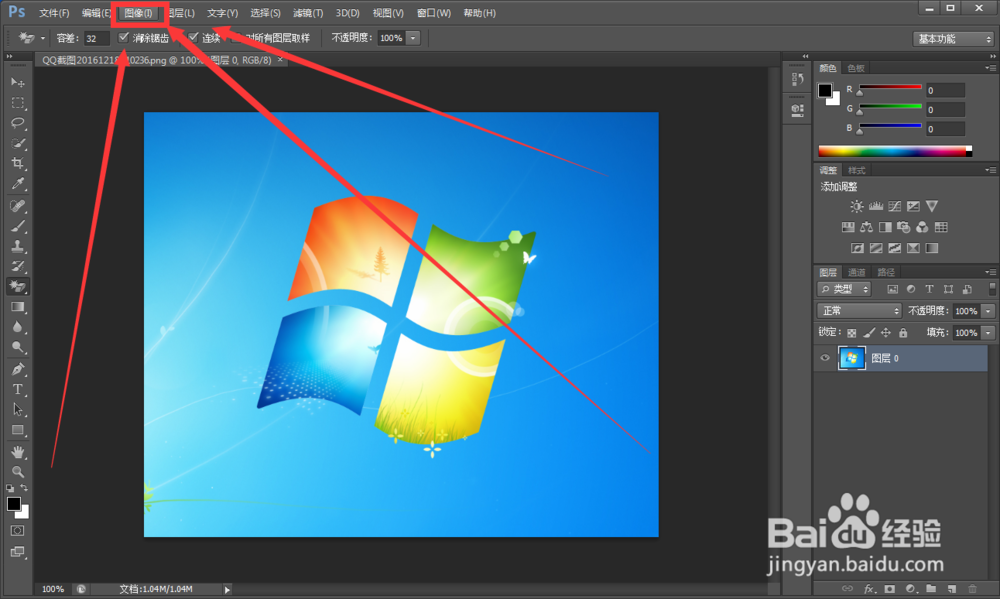Open the 图像(I) menu

coord(138,13)
